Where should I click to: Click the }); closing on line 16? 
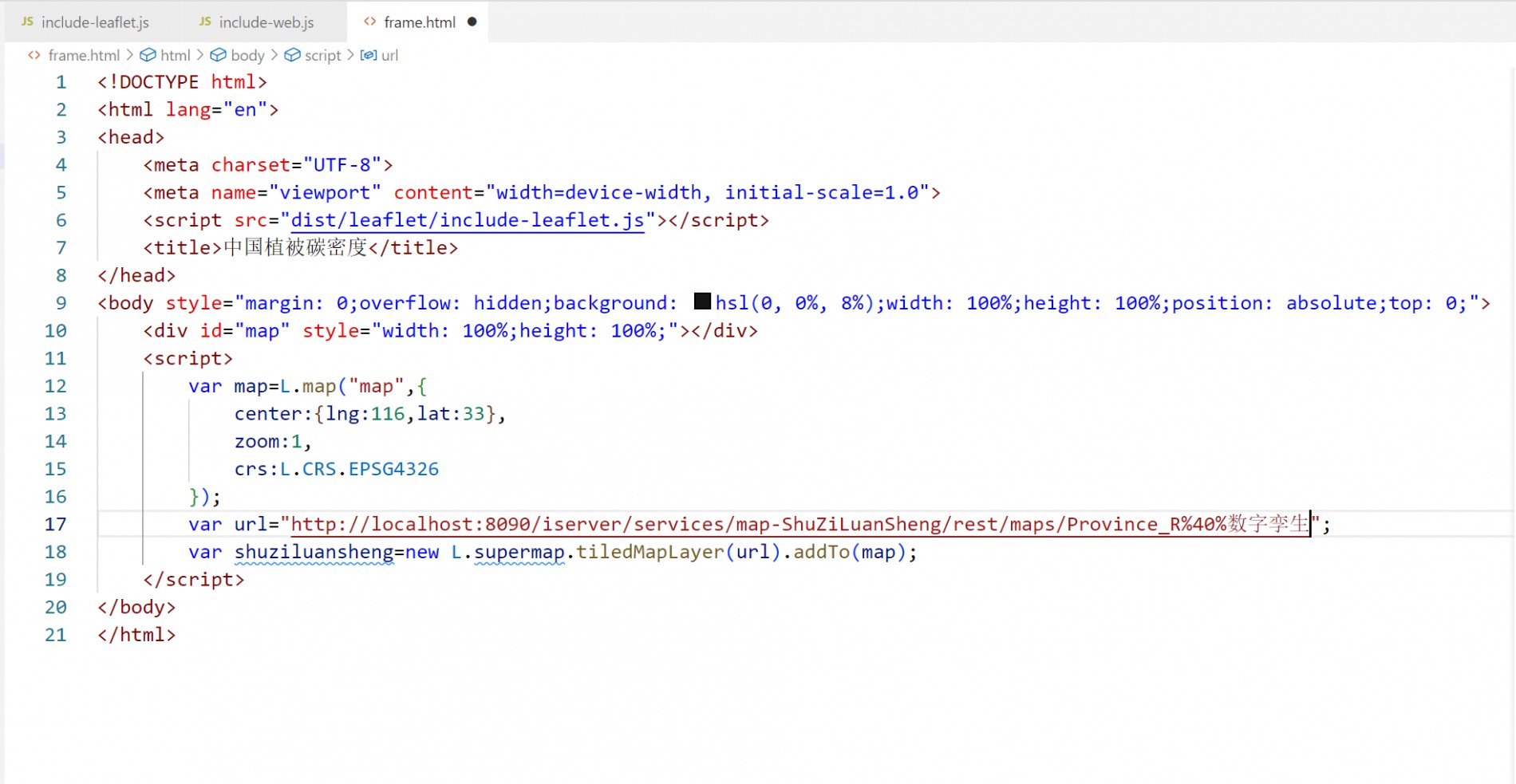pyautogui.click(x=205, y=496)
